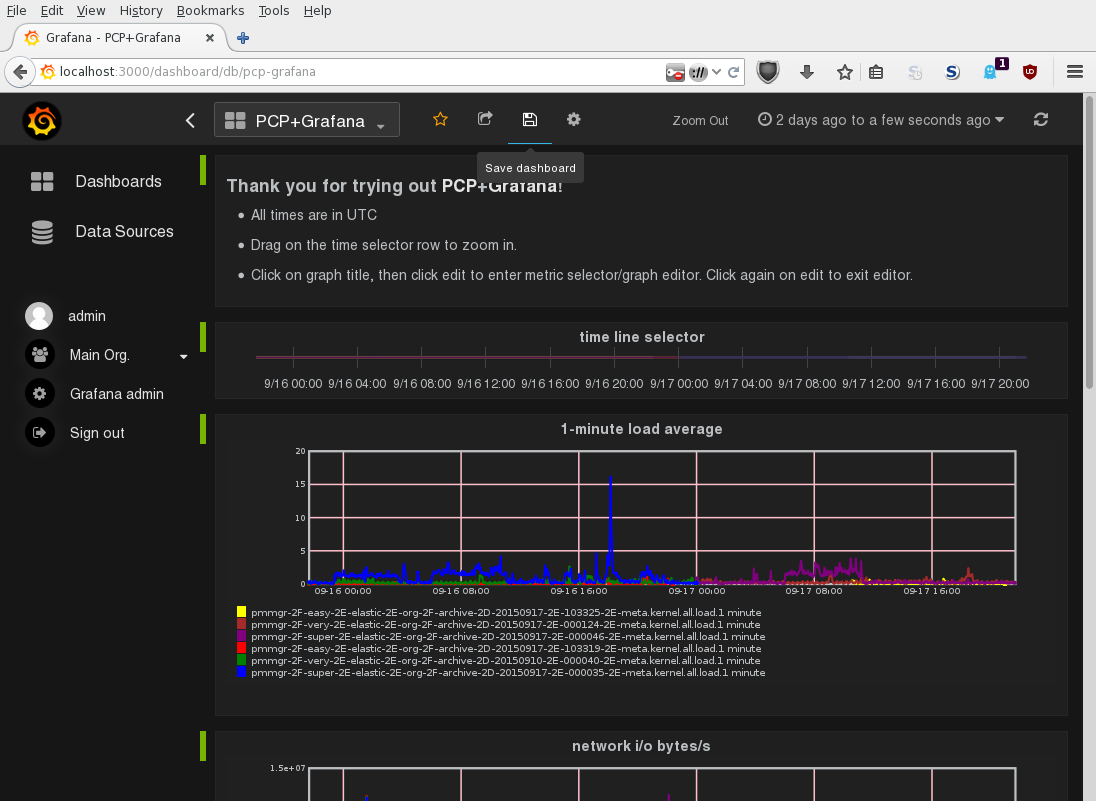Click the brown legend swatch for very-000124
Viewport: 1096px width, 801px height.
pos(241,624)
